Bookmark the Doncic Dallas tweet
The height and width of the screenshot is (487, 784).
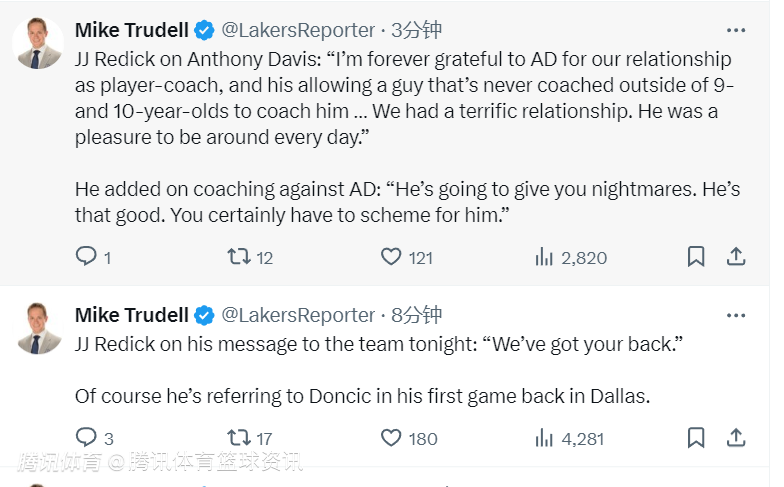point(696,437)
